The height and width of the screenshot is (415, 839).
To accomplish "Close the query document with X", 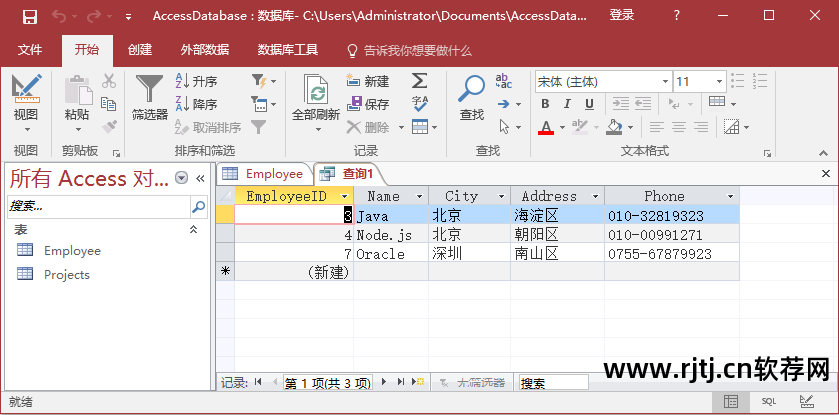I will (826, 173).
